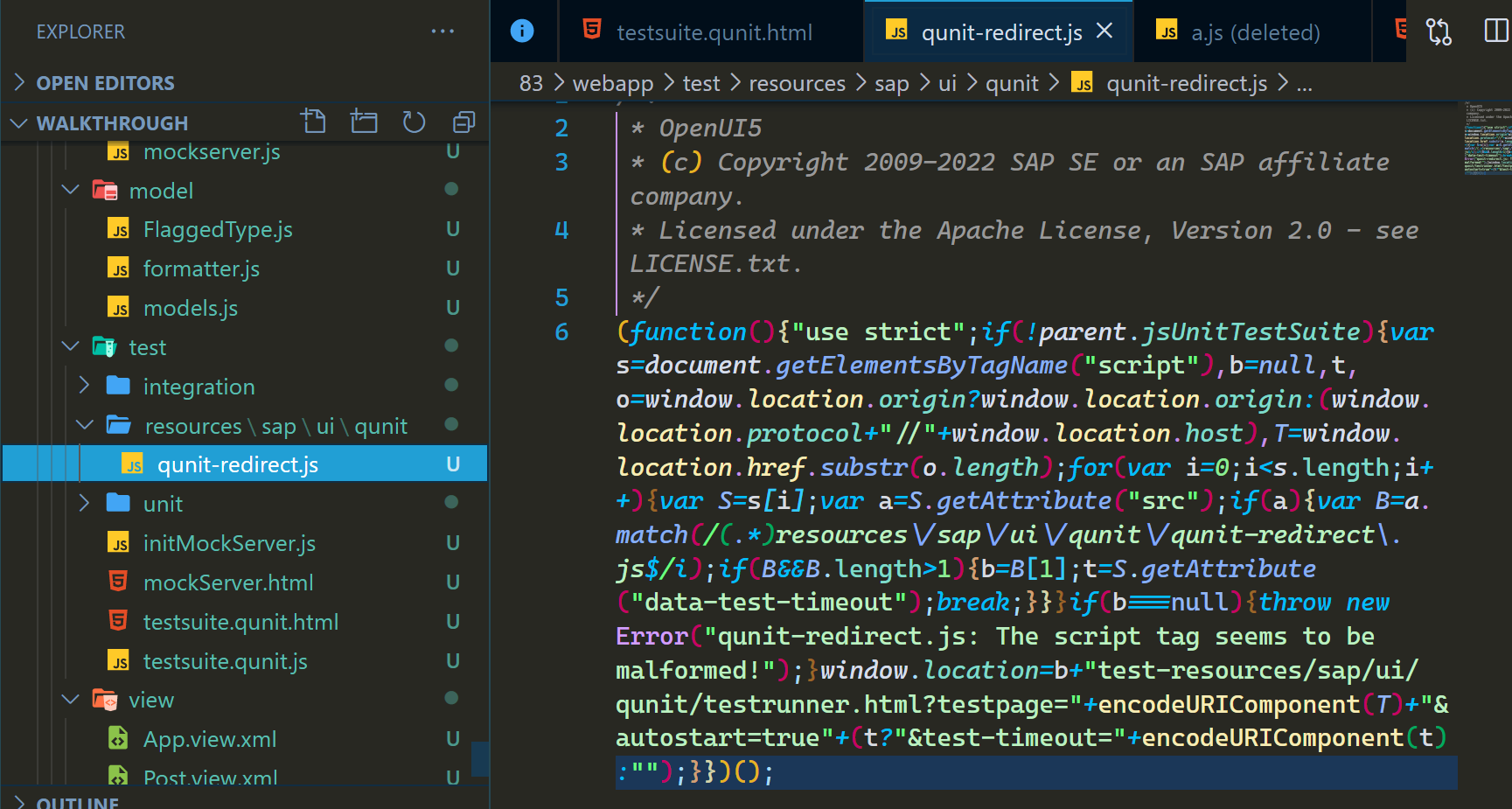Screen dimensions: 1512x809
Task: Click the test breadcrumb segment
Action: coord(701,83)
